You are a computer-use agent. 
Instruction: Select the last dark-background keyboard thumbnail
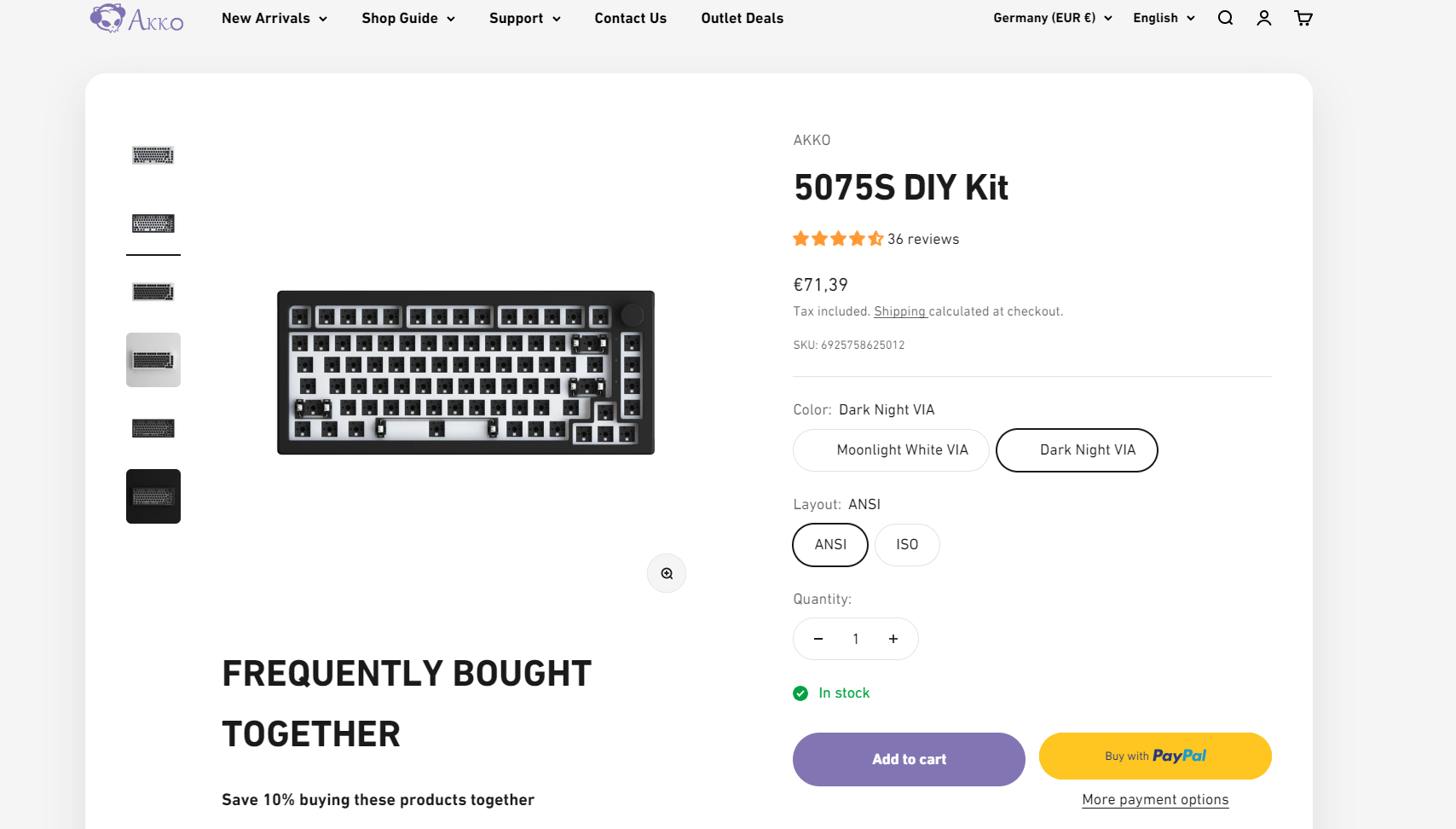153,496
